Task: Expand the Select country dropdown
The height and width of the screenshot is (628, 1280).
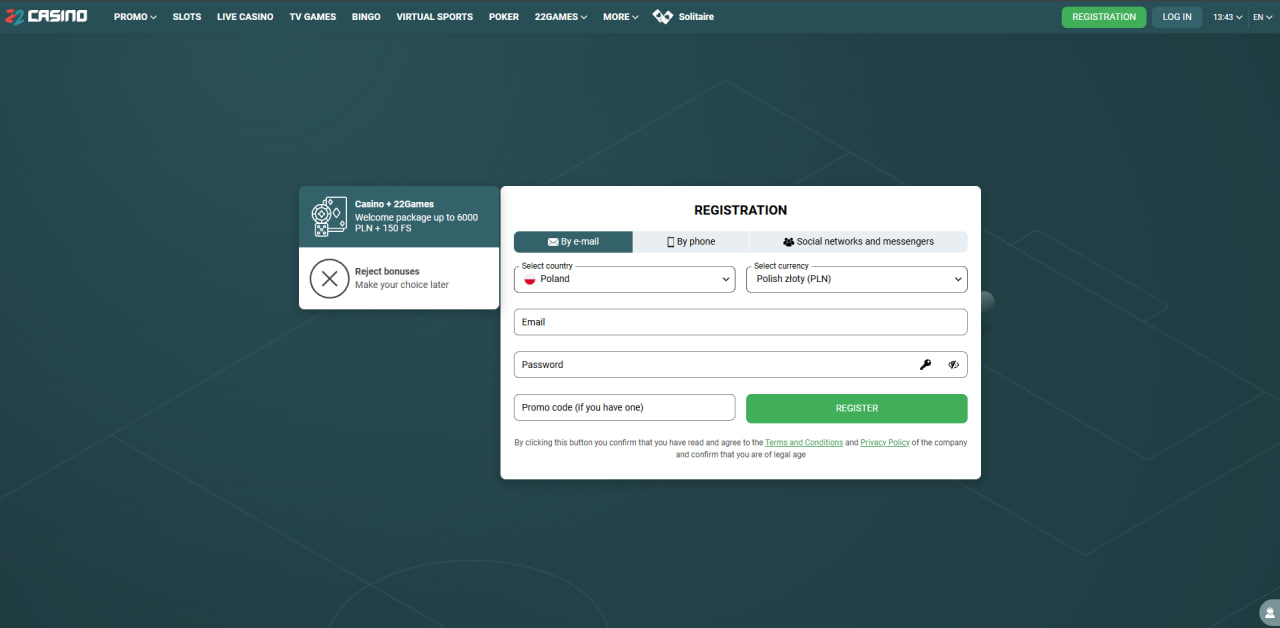Action: click(624, 280)
